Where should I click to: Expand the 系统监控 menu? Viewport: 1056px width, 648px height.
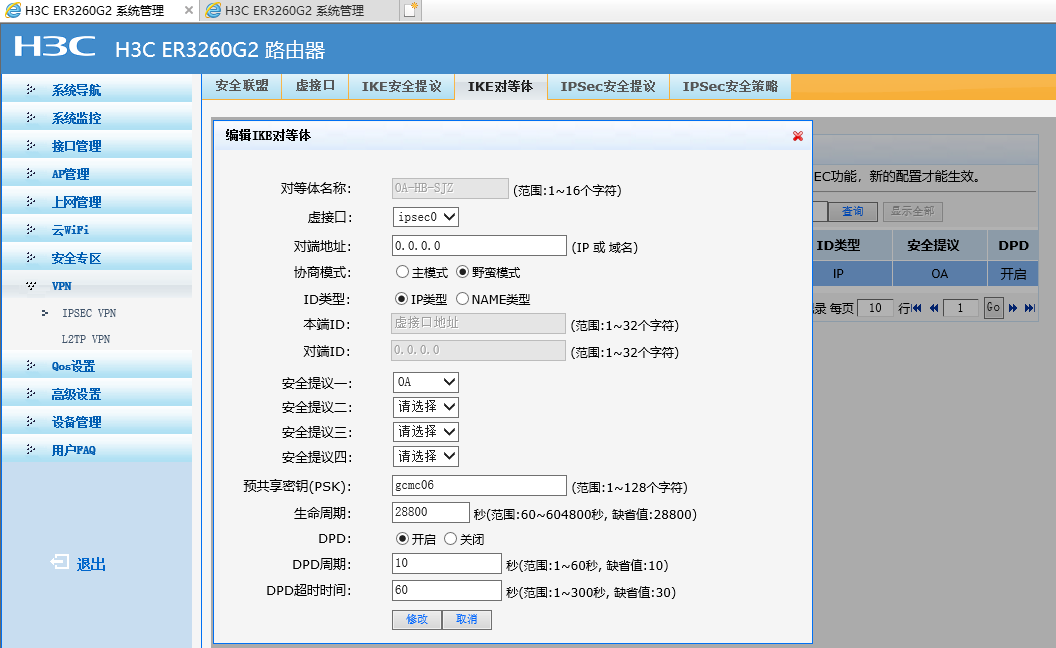tap(97, 118)
